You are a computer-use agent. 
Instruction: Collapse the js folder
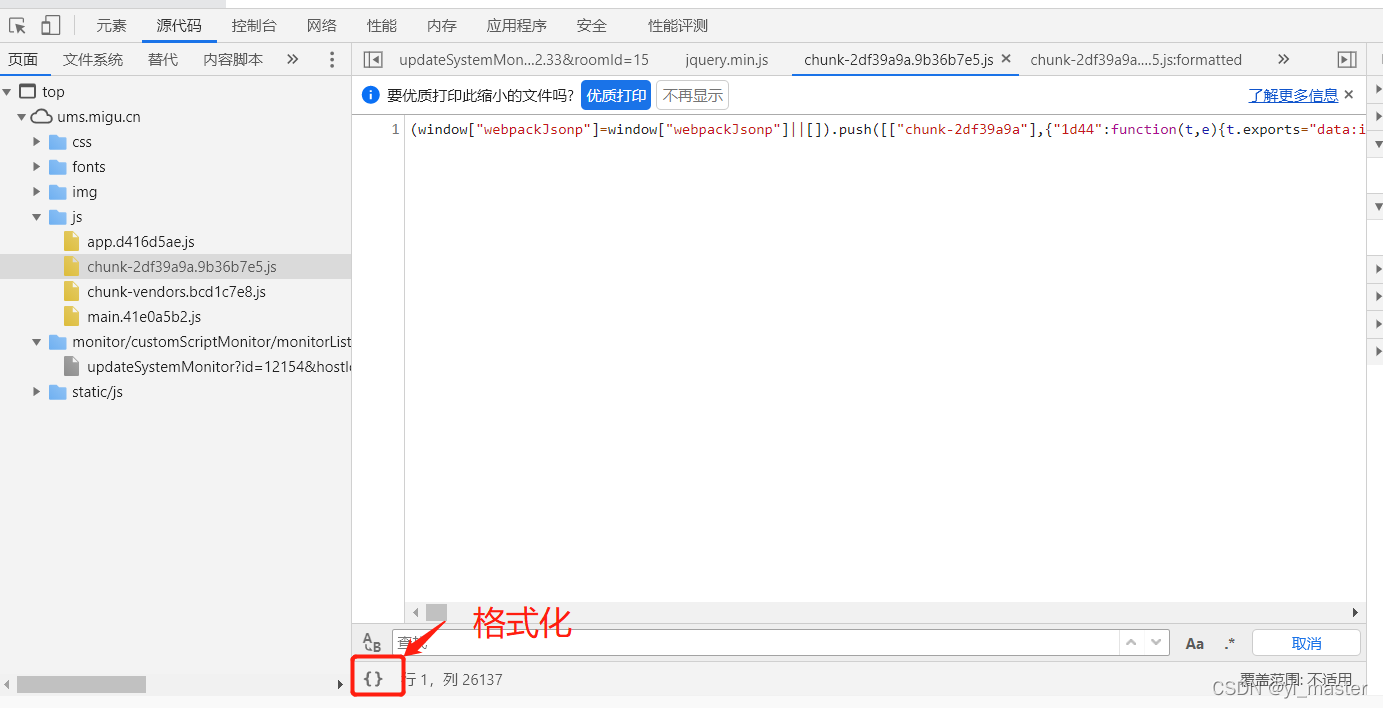37,217
